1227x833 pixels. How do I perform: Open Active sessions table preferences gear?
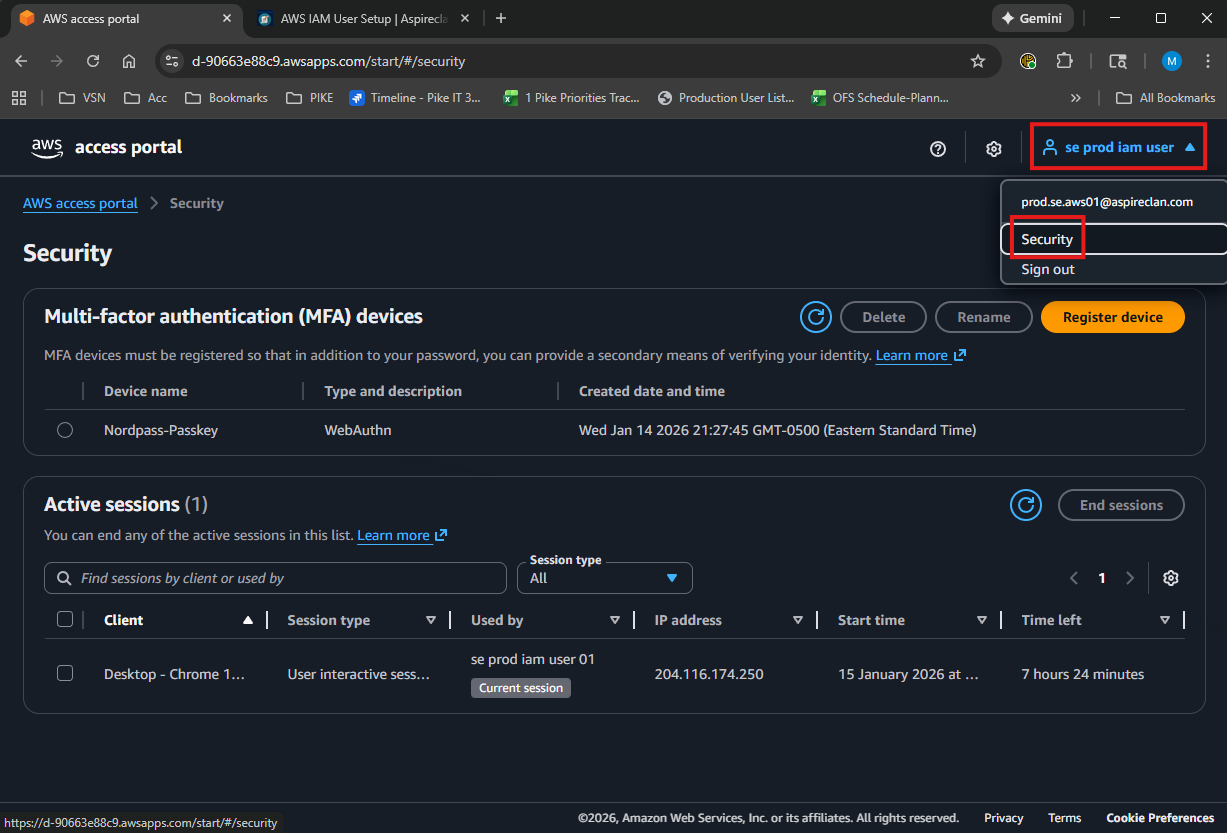pyautogui.click(x=1171, y=578)
